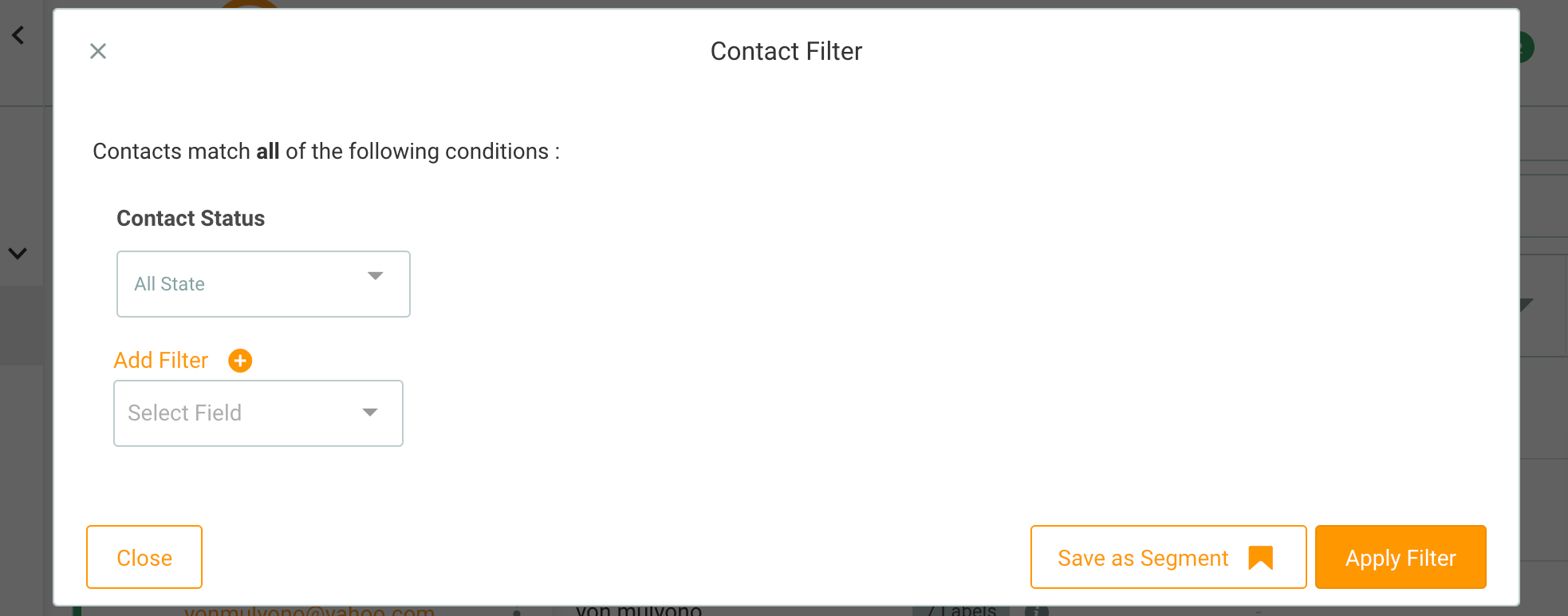Viewport: 1568px width, 616px height.
Task: Open the Select Field dropdown arrow
Action: click(370, 413)
